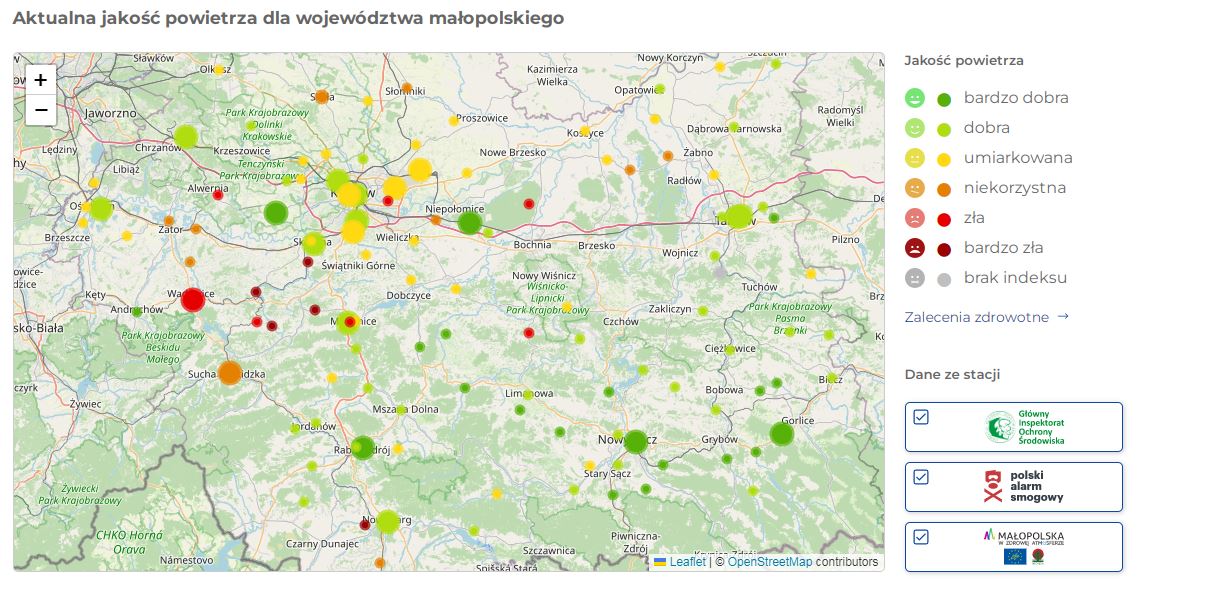The image size is (1223, 611).
Task: Click the 'dobra' light green color dot
Action: (944, 129)
